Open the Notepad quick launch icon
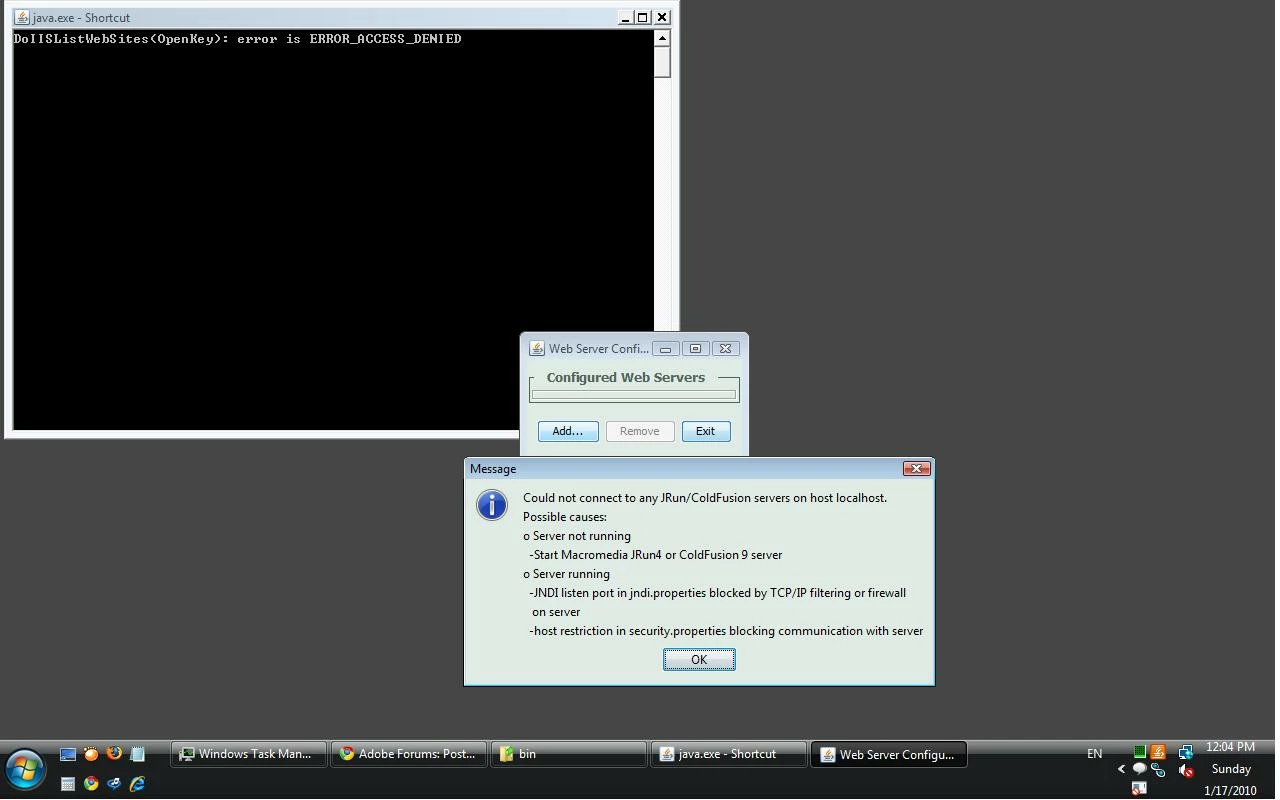 pos(137,754)
